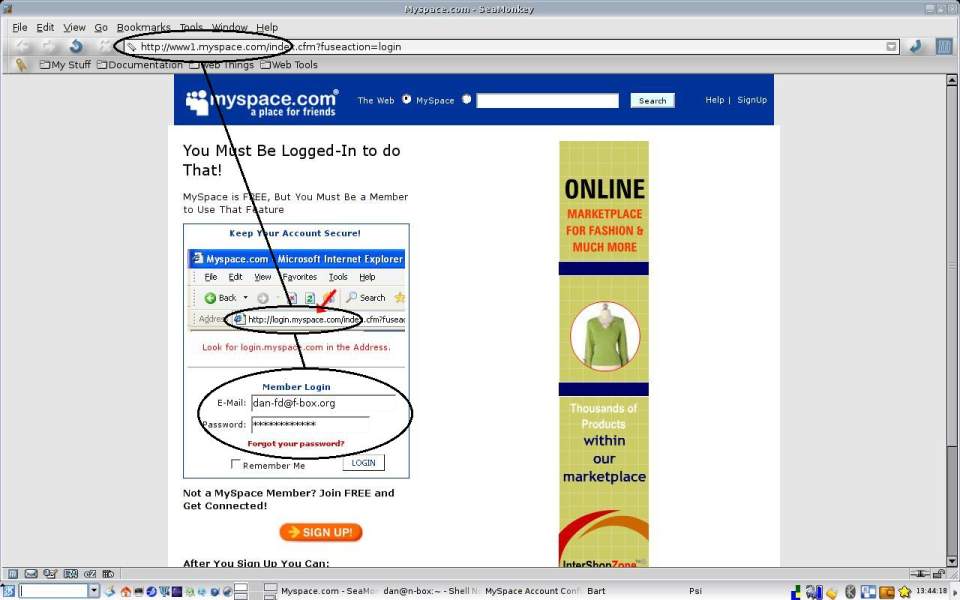Viewport: 960px width, 600px height.
Task: Expand the 'My Stuff' bookmarks folder
Action: (65, 65)
